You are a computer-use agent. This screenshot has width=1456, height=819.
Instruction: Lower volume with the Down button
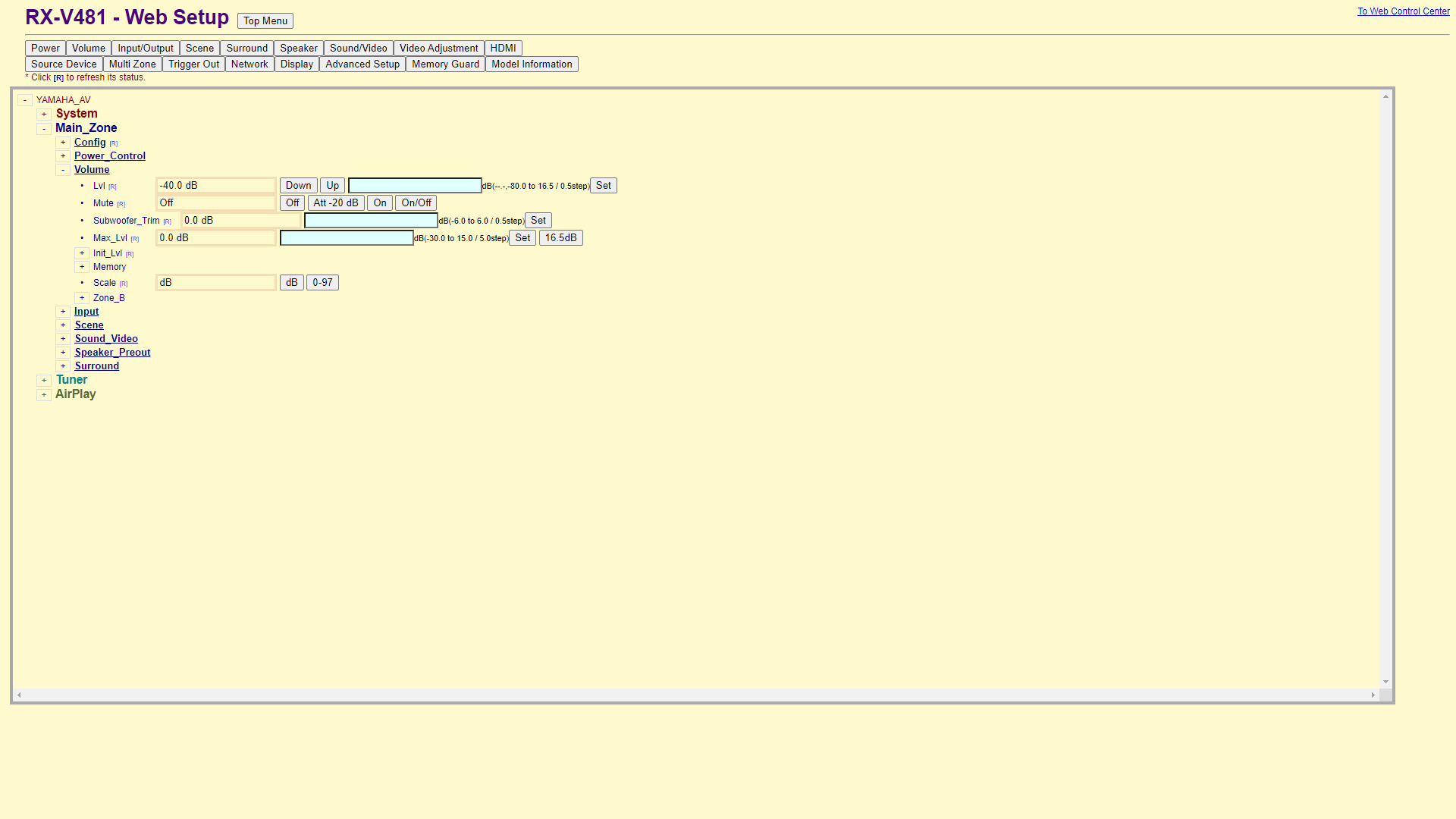click(x=299, y=186)
